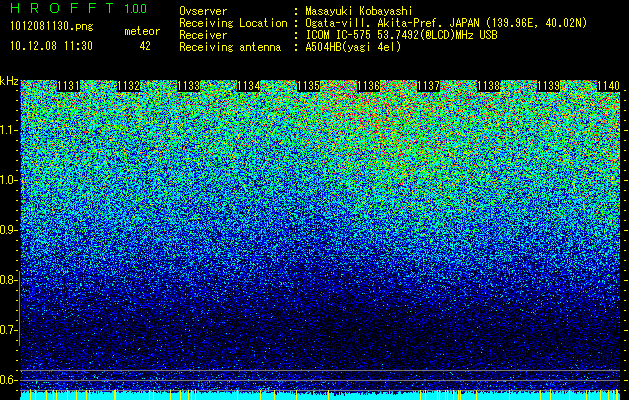Click the Receiver label
Screen dimensions: 629x400
click(203, 35)
